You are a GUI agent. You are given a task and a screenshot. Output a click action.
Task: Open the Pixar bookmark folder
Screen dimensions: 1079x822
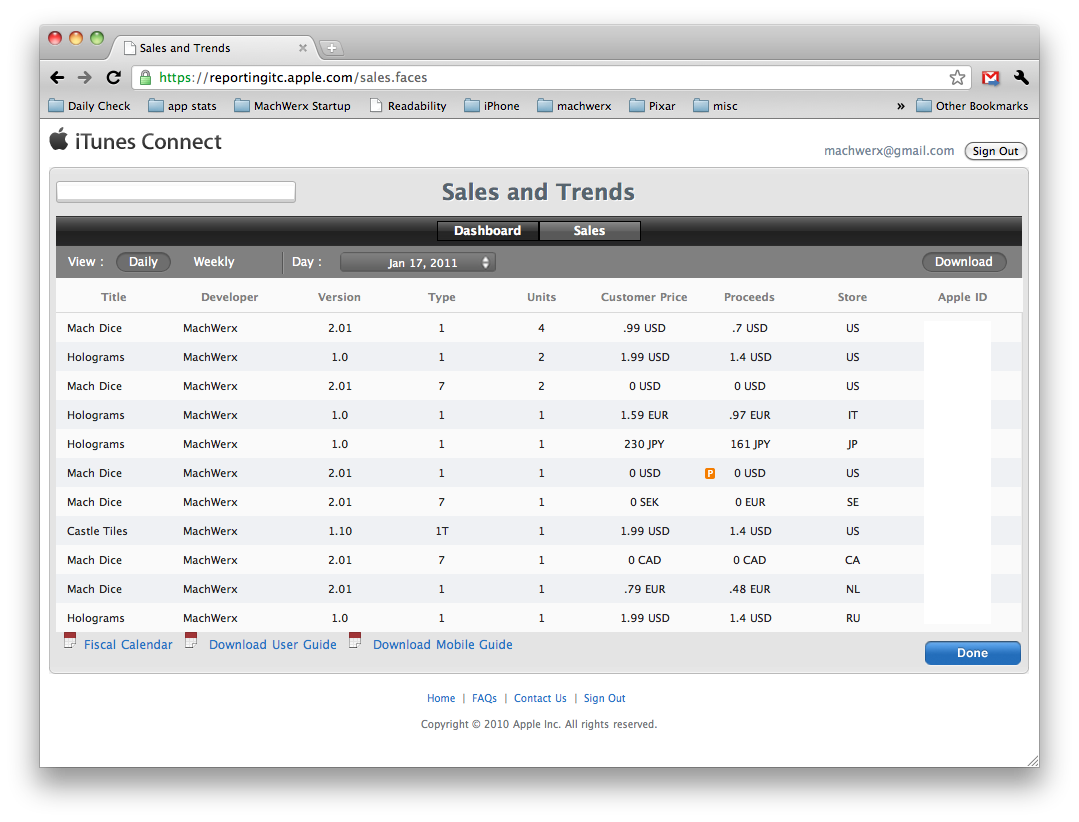652,106
